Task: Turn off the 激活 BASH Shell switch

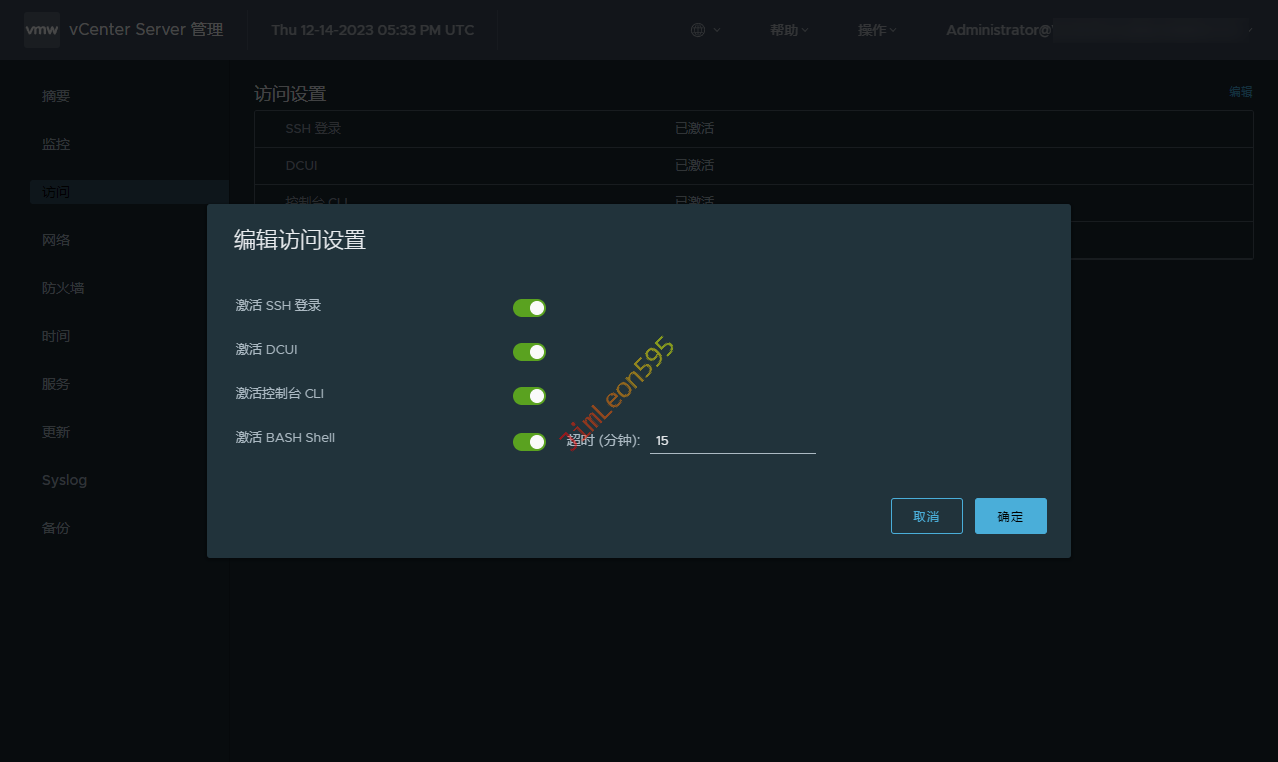Action: pos(529,442)
